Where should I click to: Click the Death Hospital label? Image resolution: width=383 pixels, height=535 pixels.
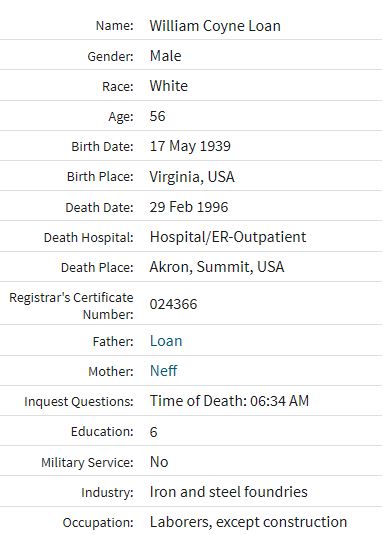(89, 237)
